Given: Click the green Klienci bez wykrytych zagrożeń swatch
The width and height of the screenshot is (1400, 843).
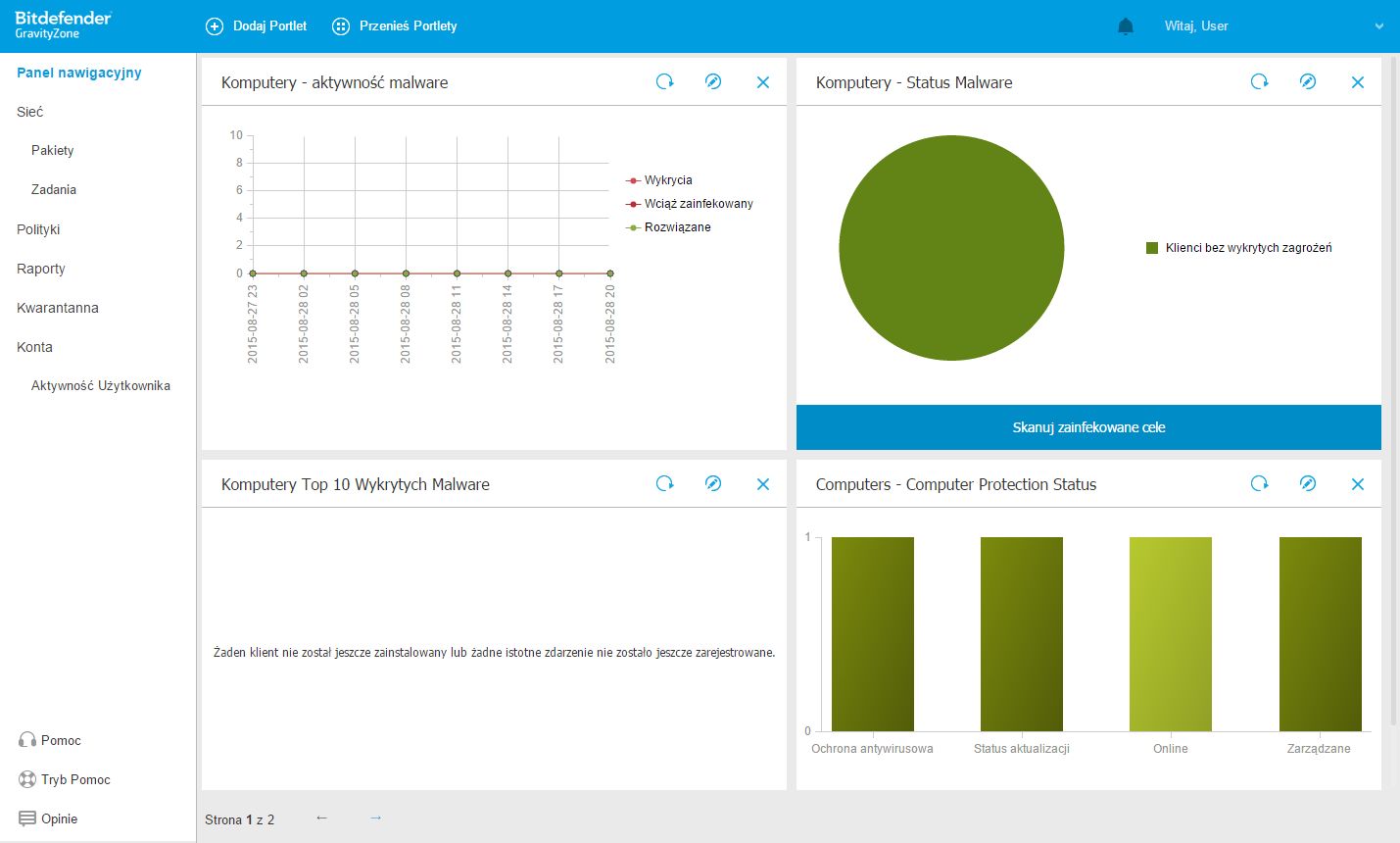Looking at the screenshot, I should (1152, 248).
